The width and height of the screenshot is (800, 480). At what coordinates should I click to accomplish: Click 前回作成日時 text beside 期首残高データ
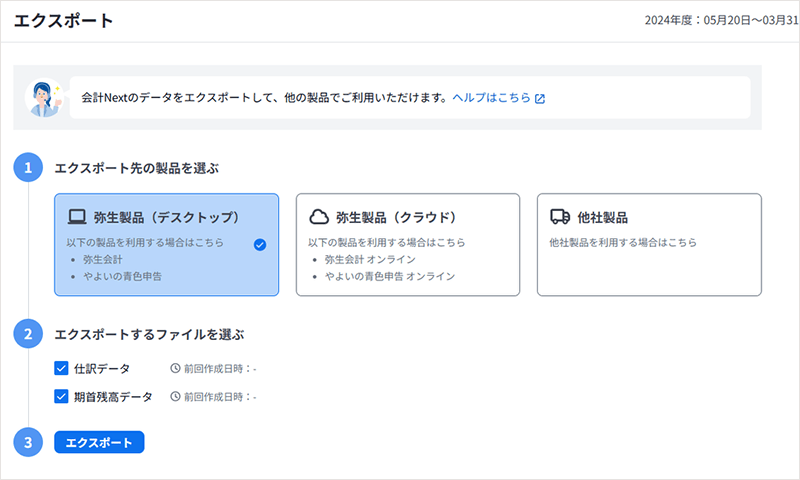pyautogui.click(x=220, y=397)
